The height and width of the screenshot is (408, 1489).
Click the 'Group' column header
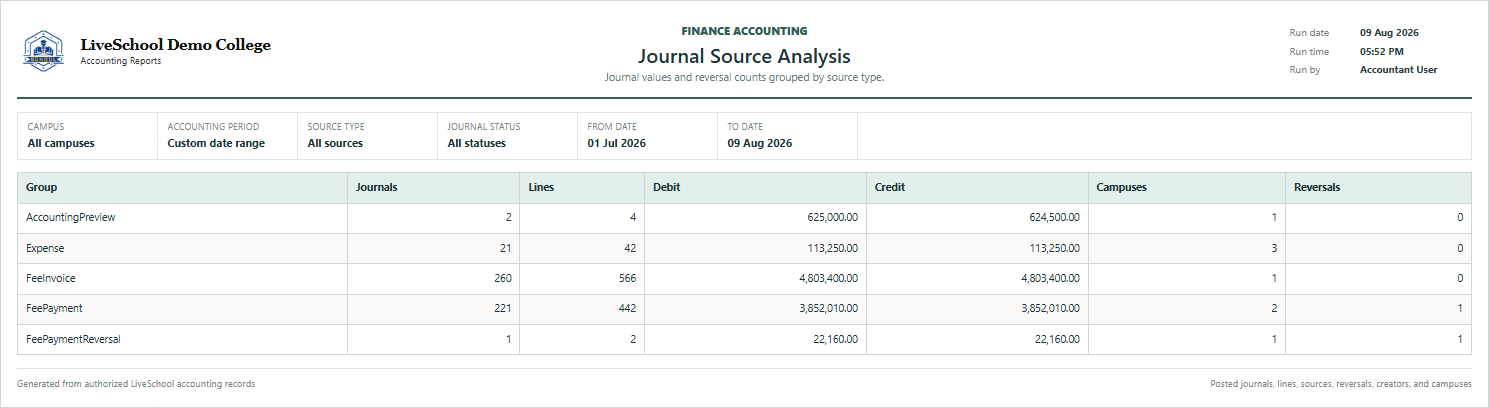(182, 188)
